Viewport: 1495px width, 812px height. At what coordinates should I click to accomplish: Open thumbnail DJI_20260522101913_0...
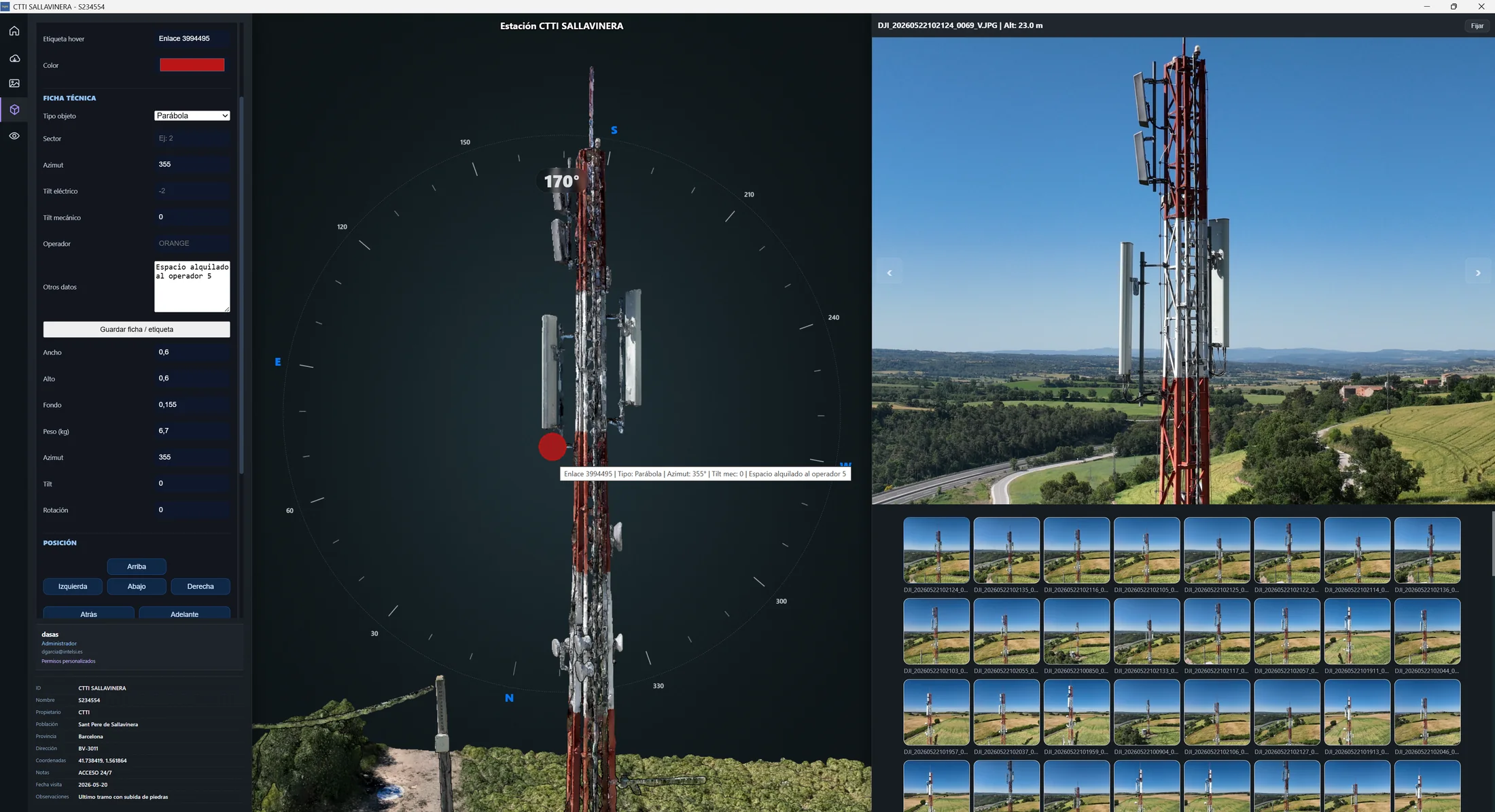1357,712
